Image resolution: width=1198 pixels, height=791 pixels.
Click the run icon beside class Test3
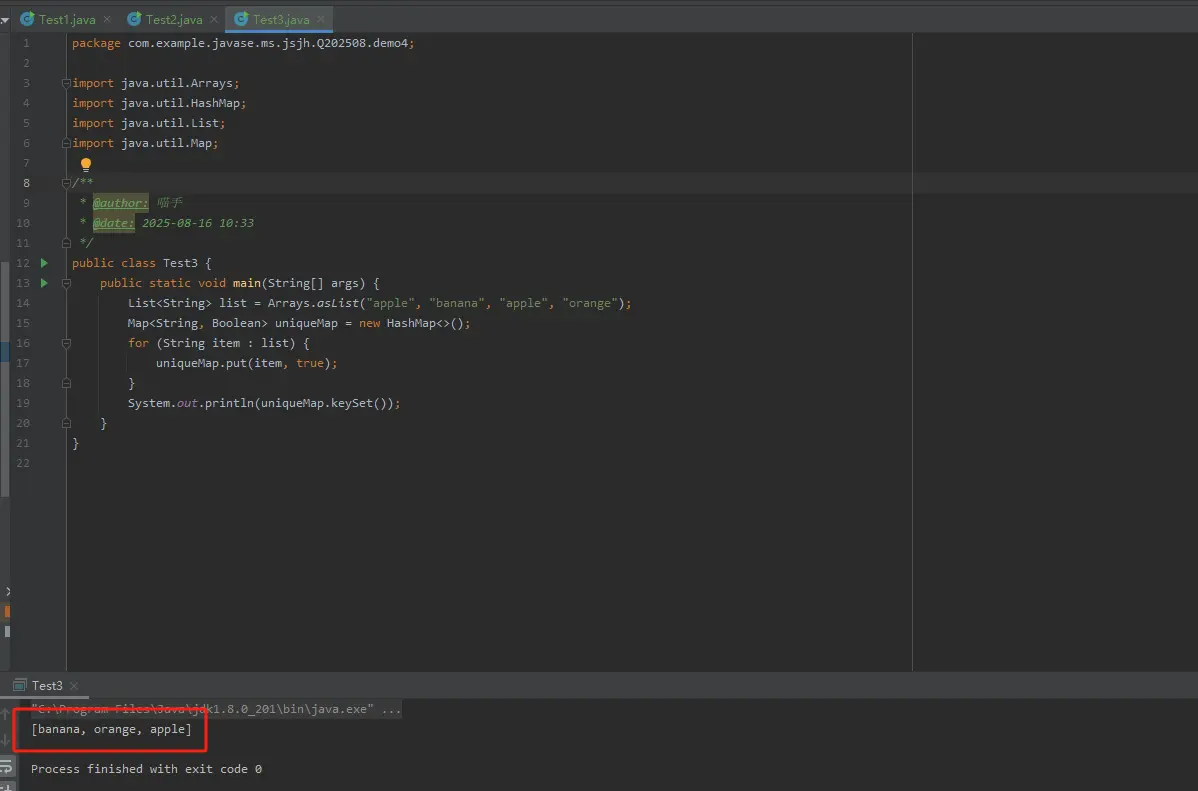44,263
